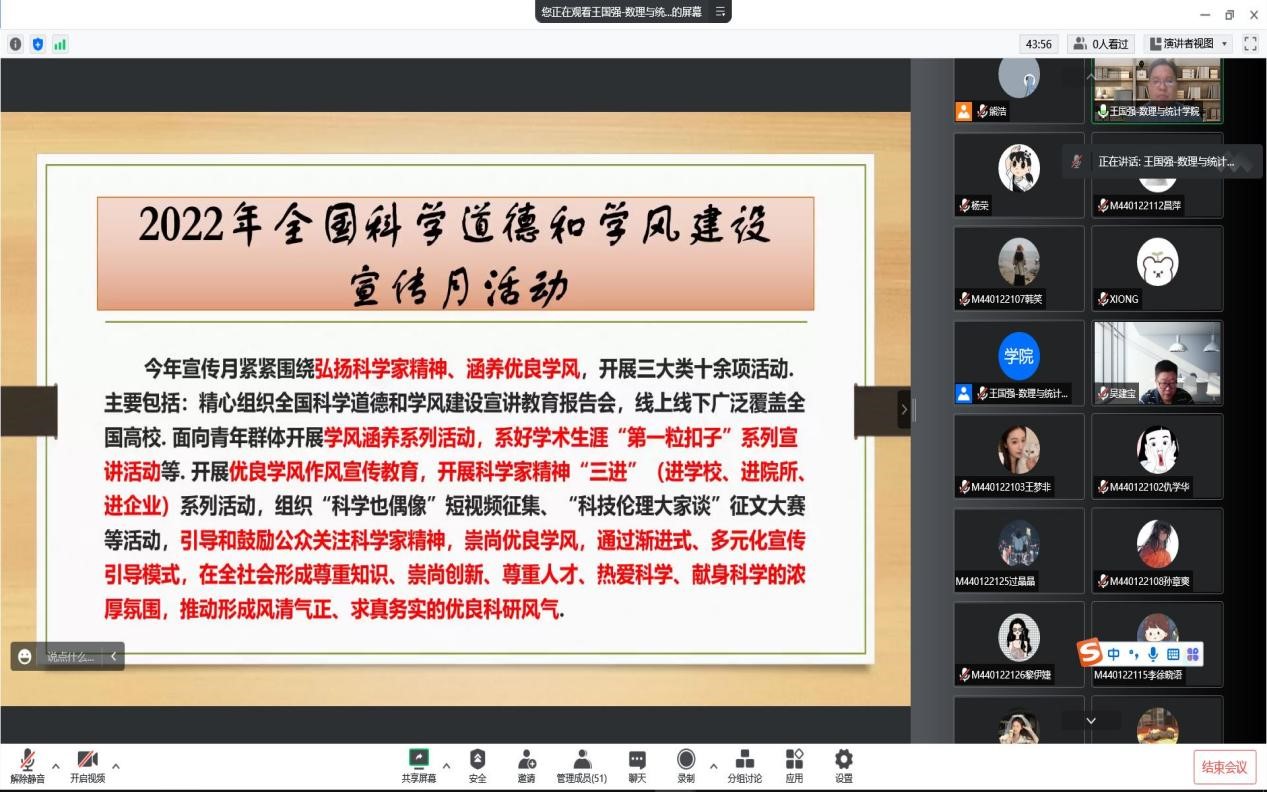Click the green network signal strength indicator
1267x792 pixels.
60,44
